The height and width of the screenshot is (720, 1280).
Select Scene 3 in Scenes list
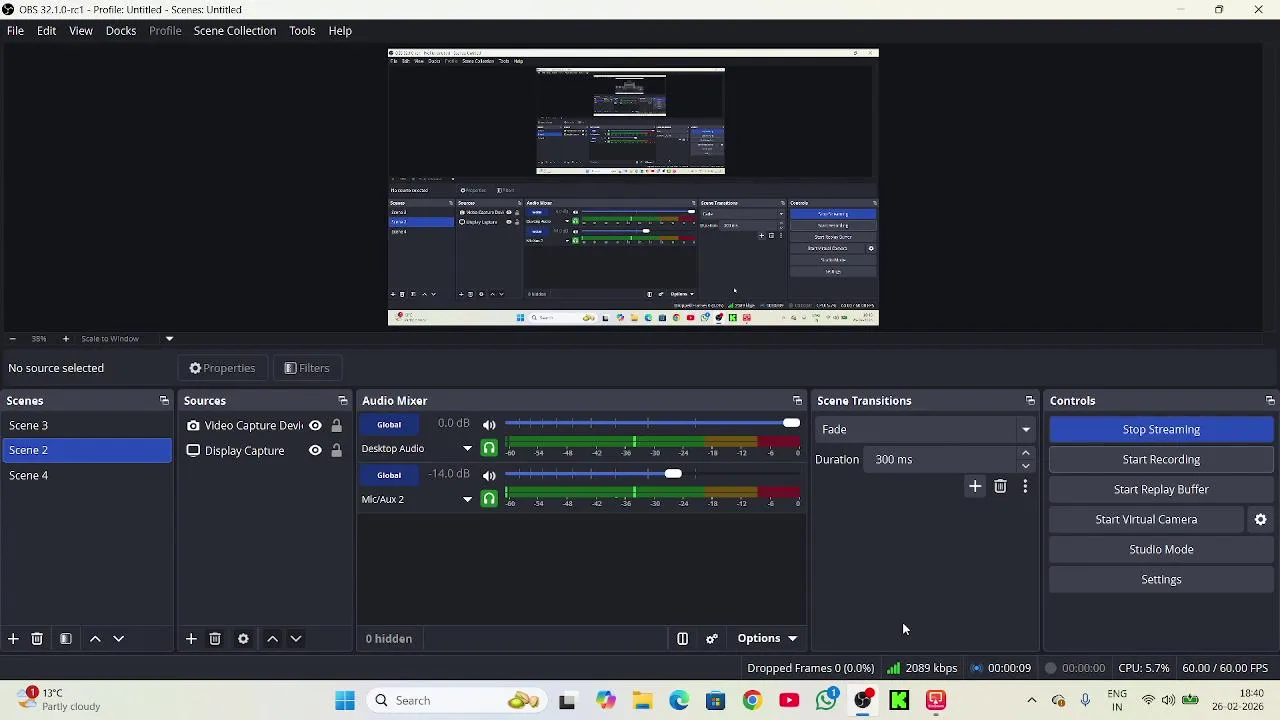click(87, 425)
